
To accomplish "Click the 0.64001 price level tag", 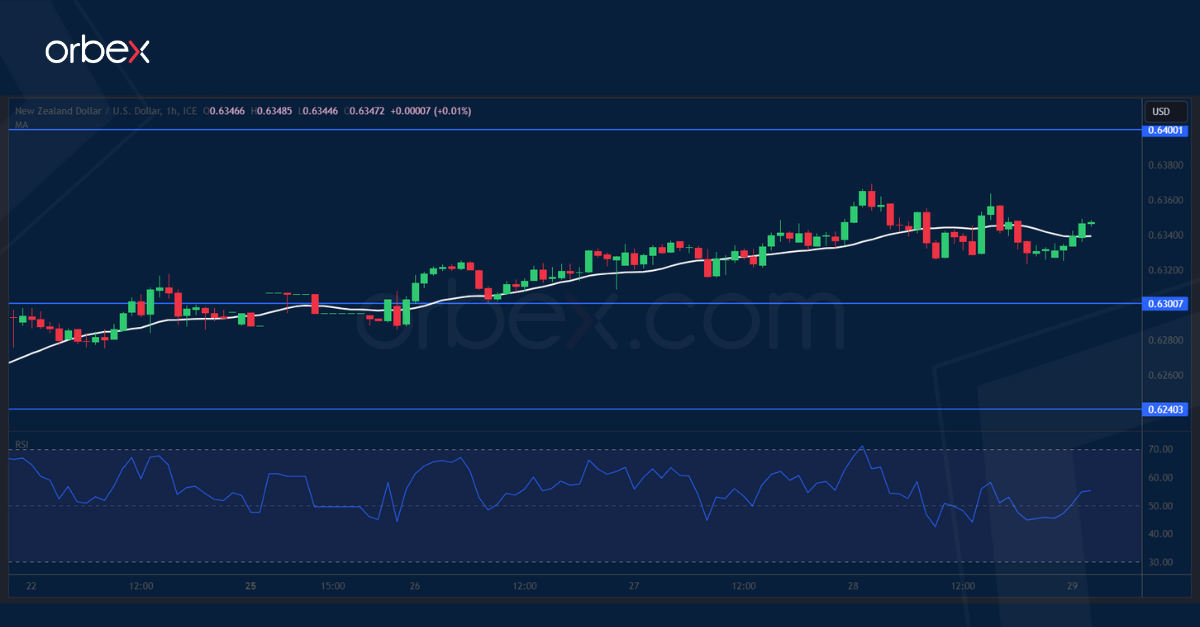I will click(x=1163, y=130).
